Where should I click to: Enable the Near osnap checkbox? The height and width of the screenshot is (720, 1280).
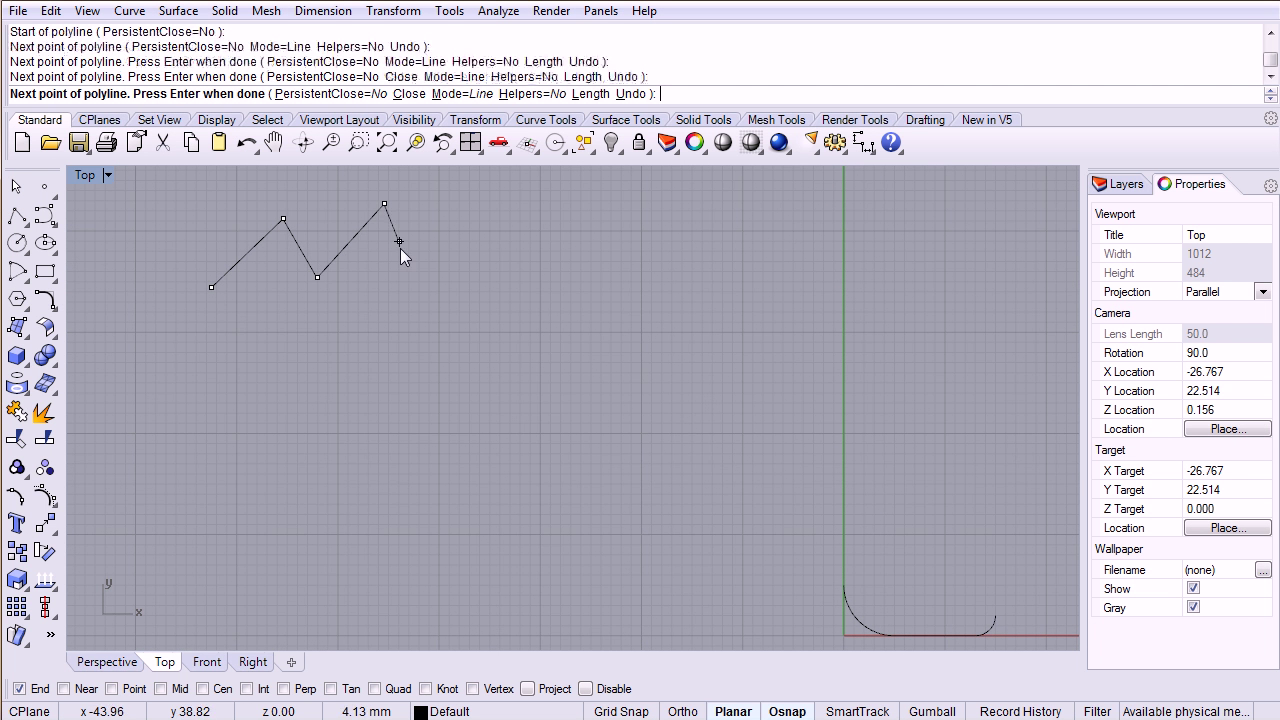click(64, 689)
